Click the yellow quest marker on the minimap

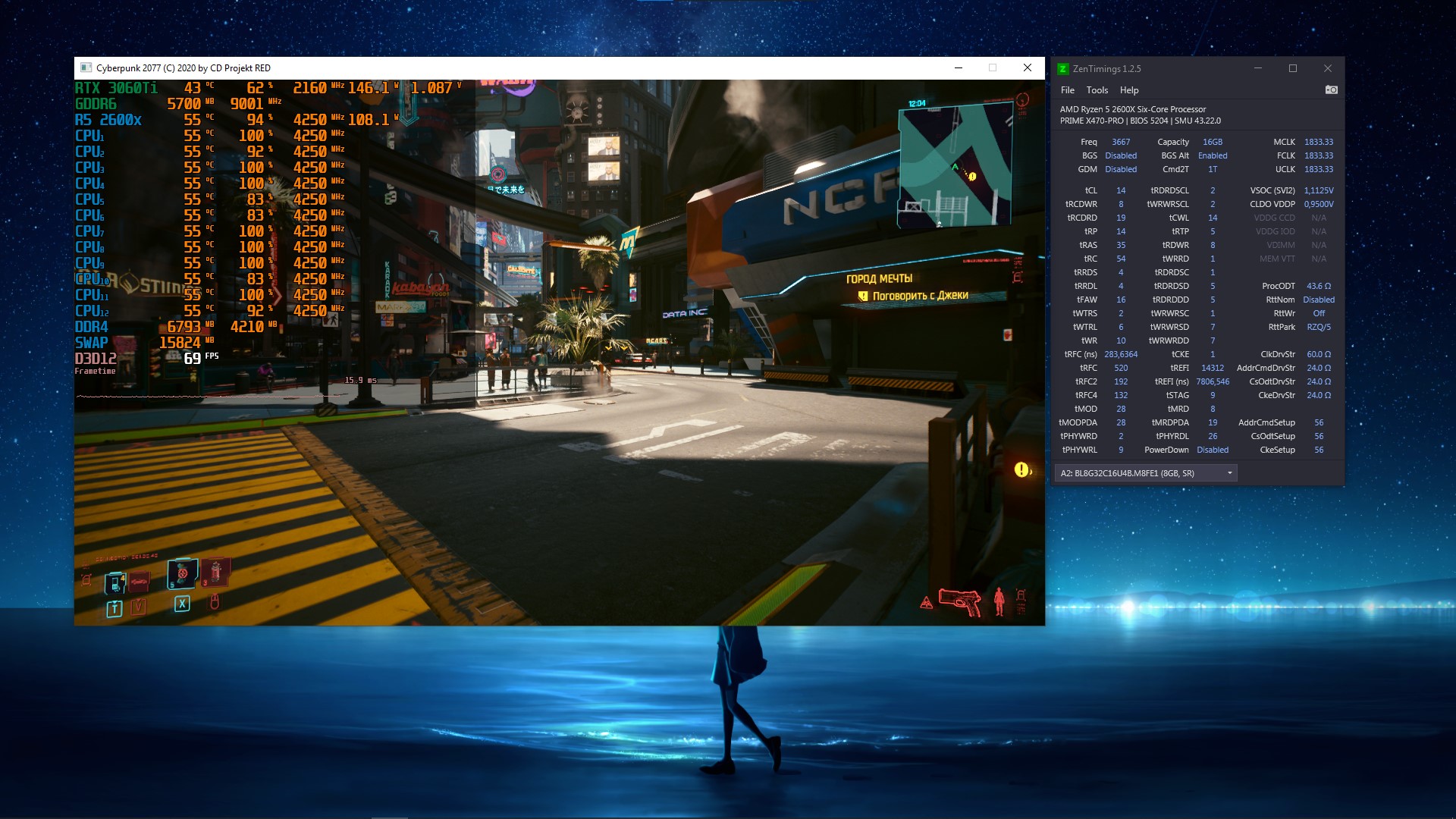972,176
